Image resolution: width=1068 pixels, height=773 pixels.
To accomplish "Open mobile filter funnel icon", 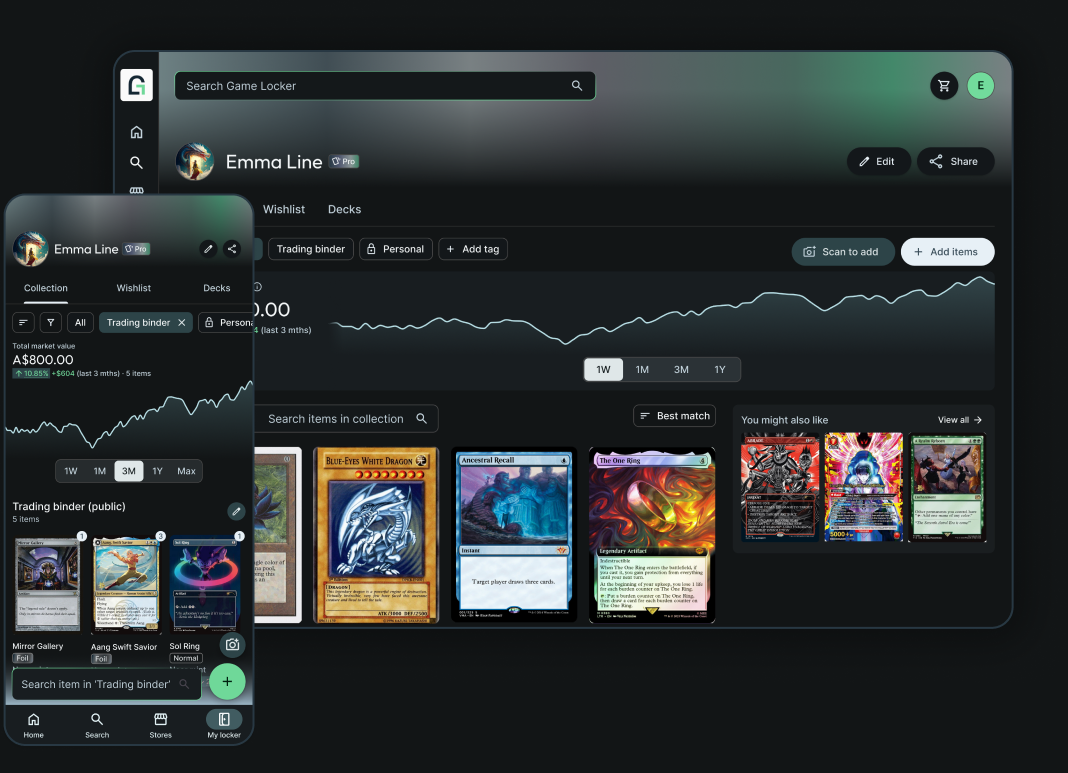I will click(50, 323).
